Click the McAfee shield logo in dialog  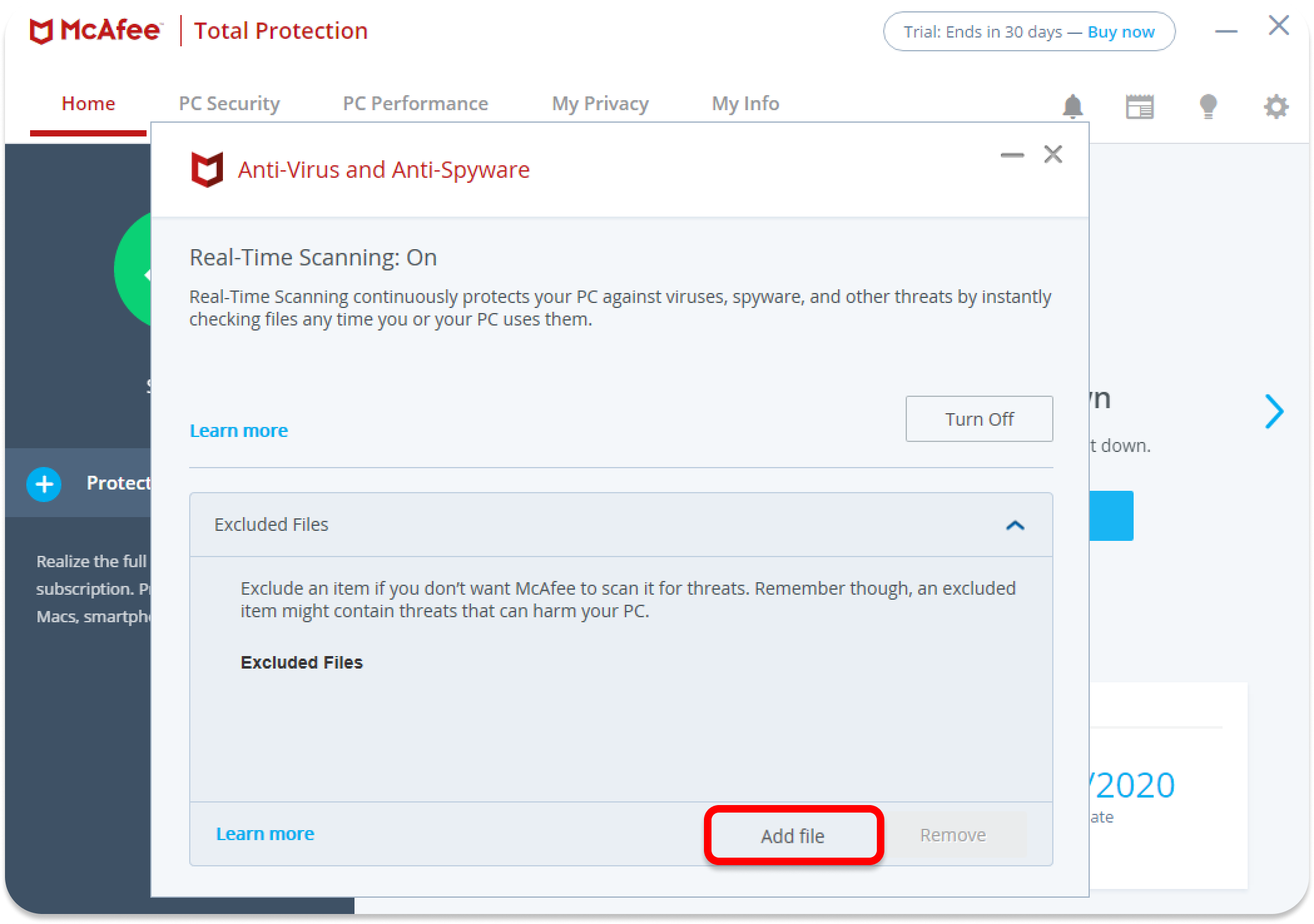(x=207, y=170)
